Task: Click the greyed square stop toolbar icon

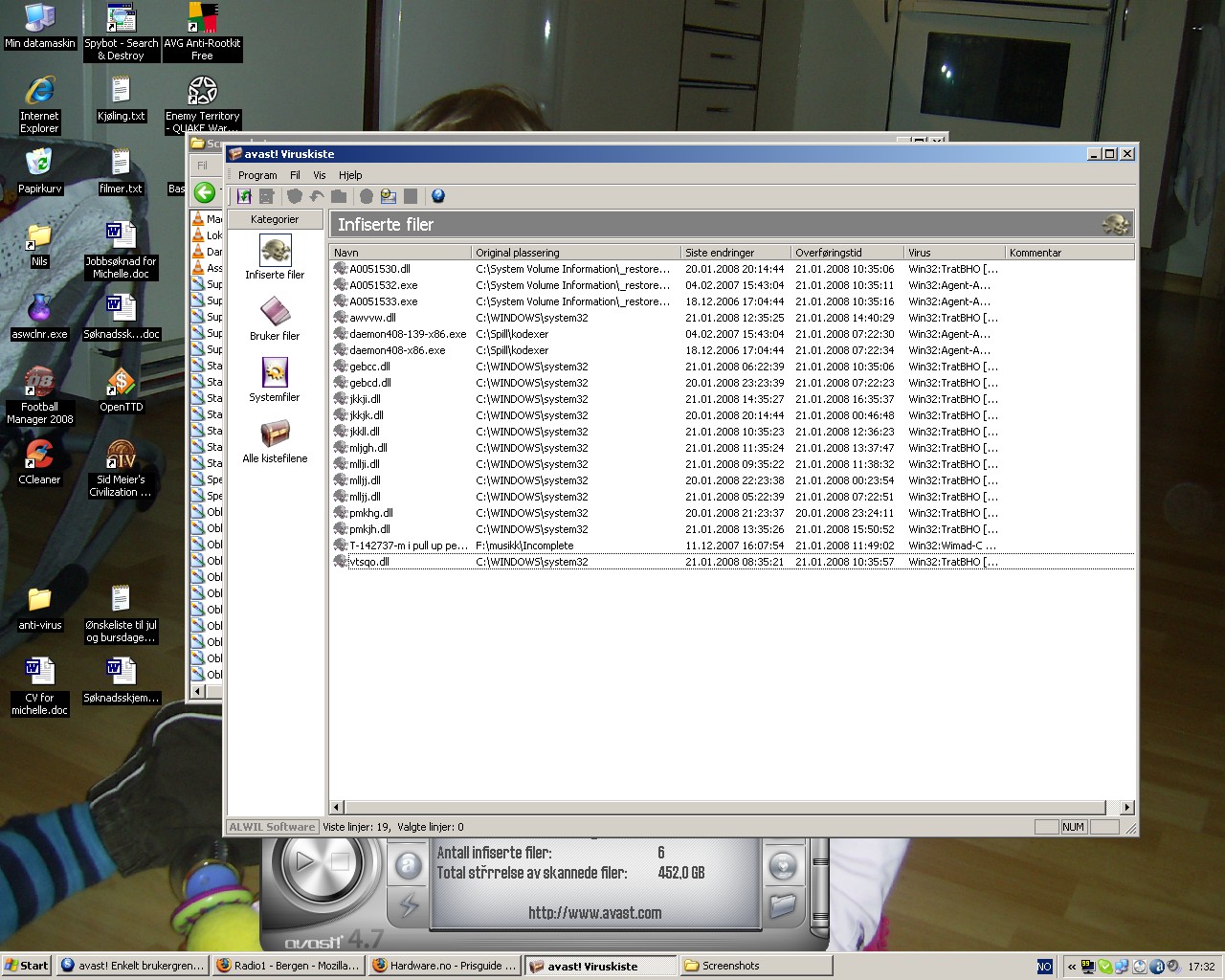Action: tap(411, 196)
